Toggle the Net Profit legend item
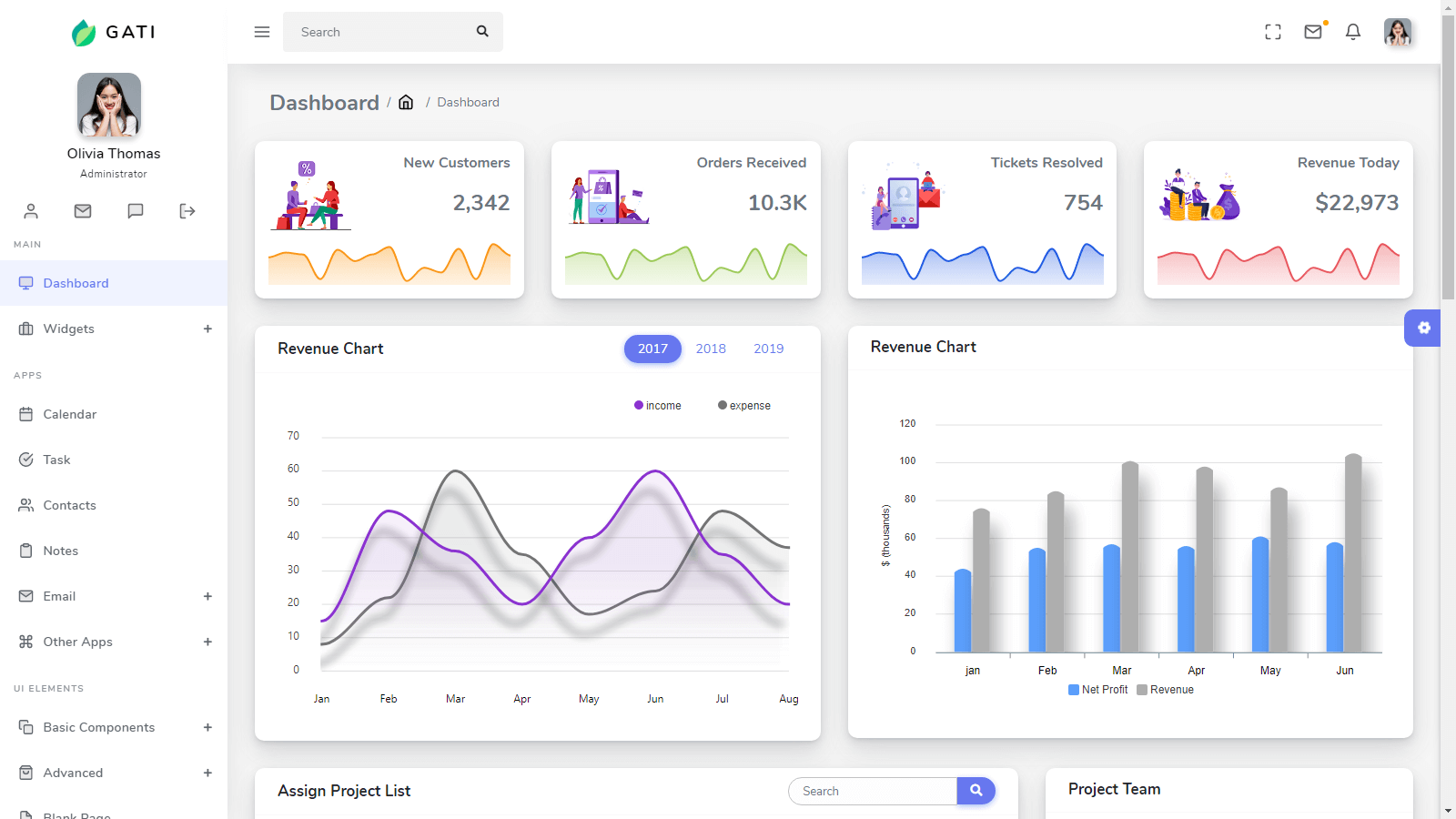This screenshot has height=819, width=1456. coord(1098,690)
